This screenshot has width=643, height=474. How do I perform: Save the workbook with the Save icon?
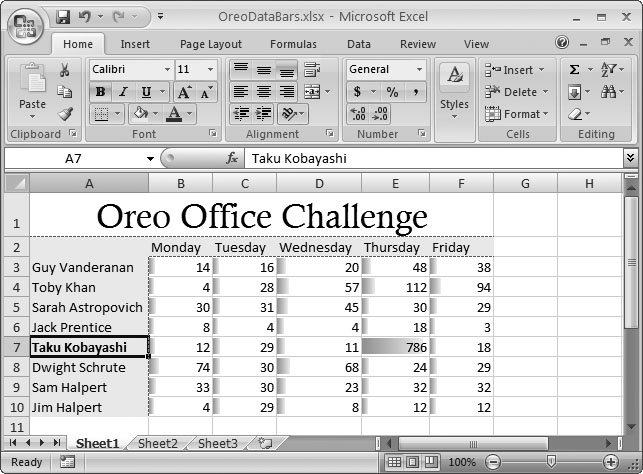(x=63, y=17)
